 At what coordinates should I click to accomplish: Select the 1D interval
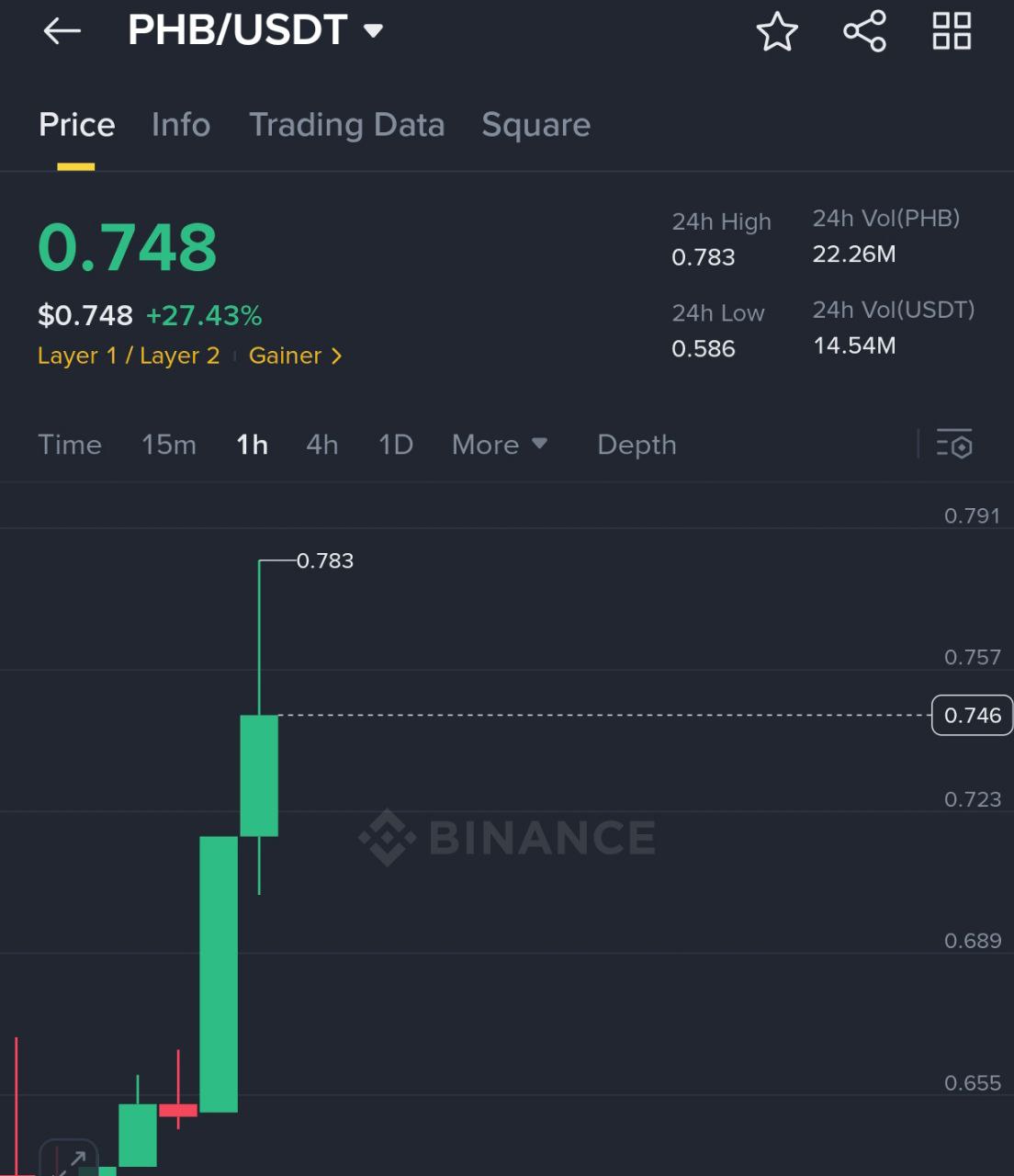pos(396,445)
